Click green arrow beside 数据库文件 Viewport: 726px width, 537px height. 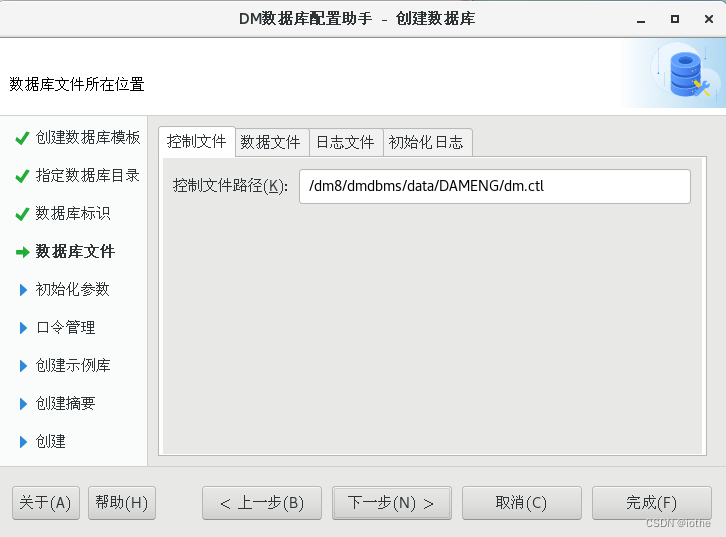[23, 252]
